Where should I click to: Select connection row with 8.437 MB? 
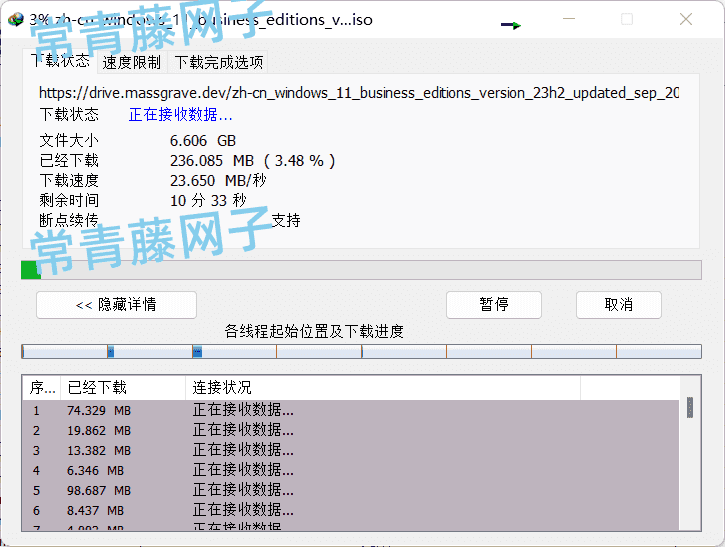pyautogui.click(x=351, y=510)
